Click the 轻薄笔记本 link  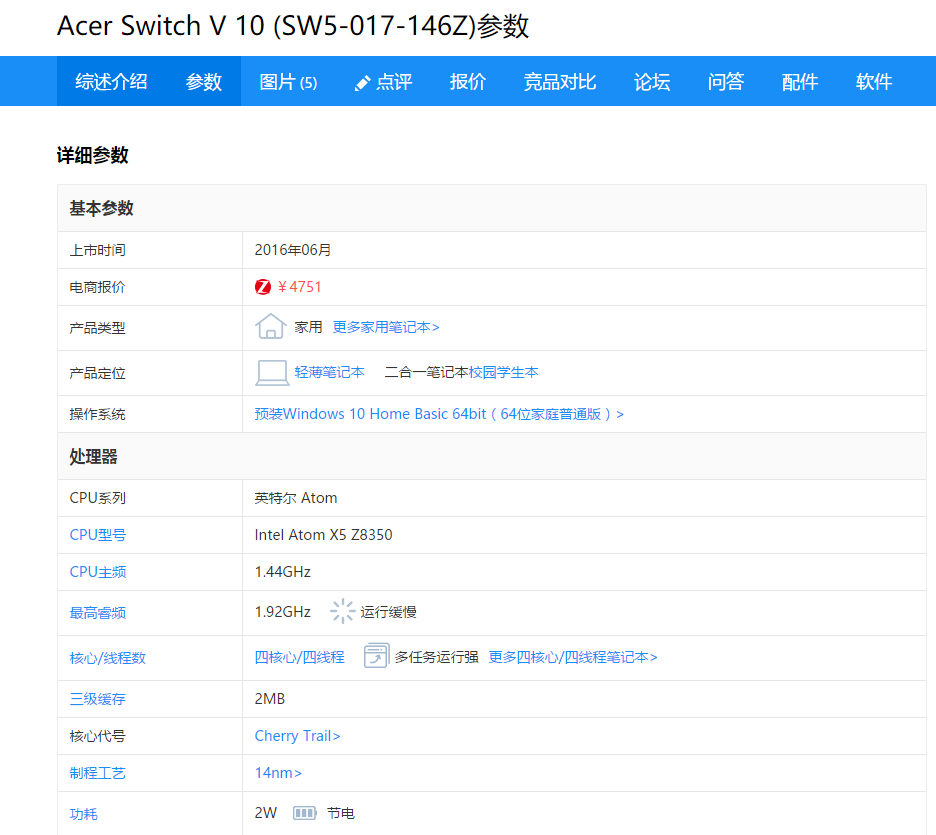[x=330, y=372]
